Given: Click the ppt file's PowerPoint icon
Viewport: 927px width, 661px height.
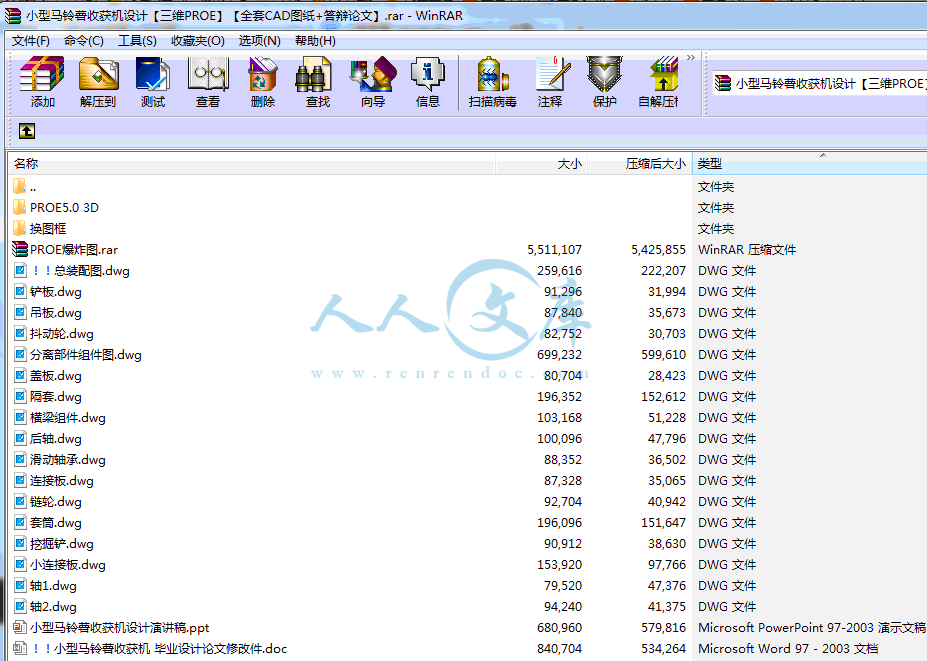Looking at the screenshot, I should click(20, 627).
